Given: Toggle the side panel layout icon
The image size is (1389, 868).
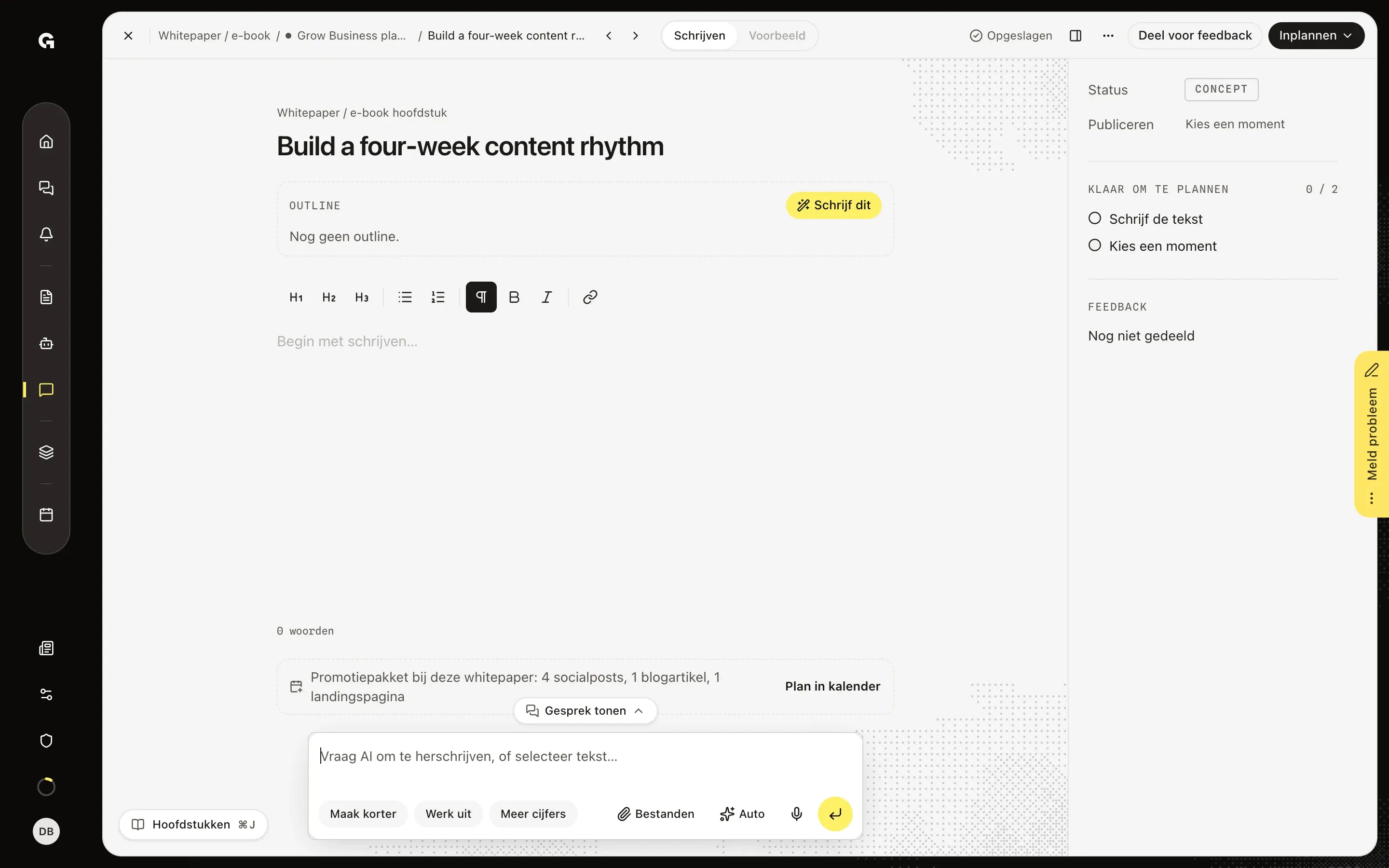Looking at the screenshot, I should [x=1076, y=36].
